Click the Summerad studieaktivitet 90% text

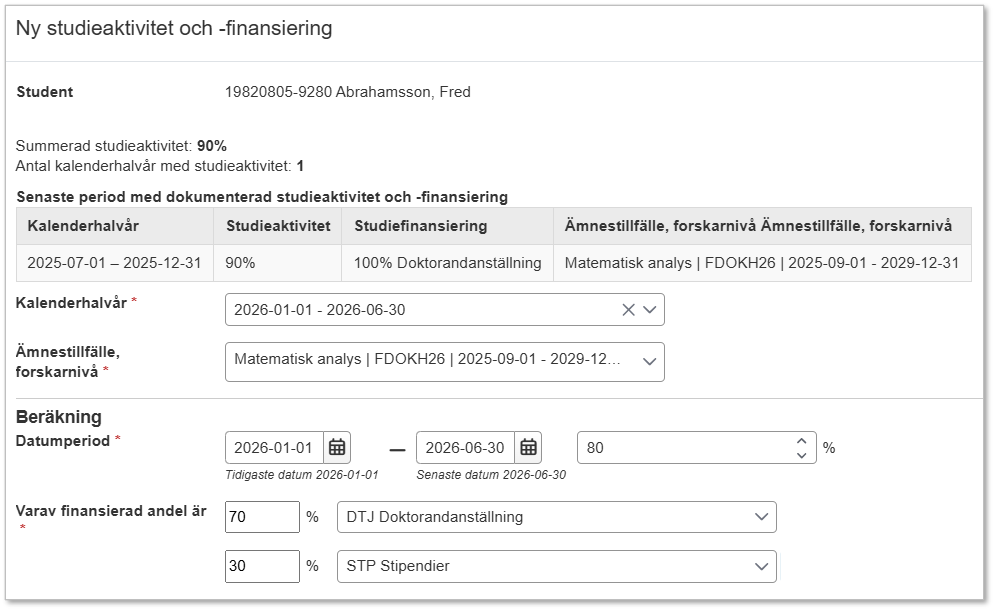121,146
